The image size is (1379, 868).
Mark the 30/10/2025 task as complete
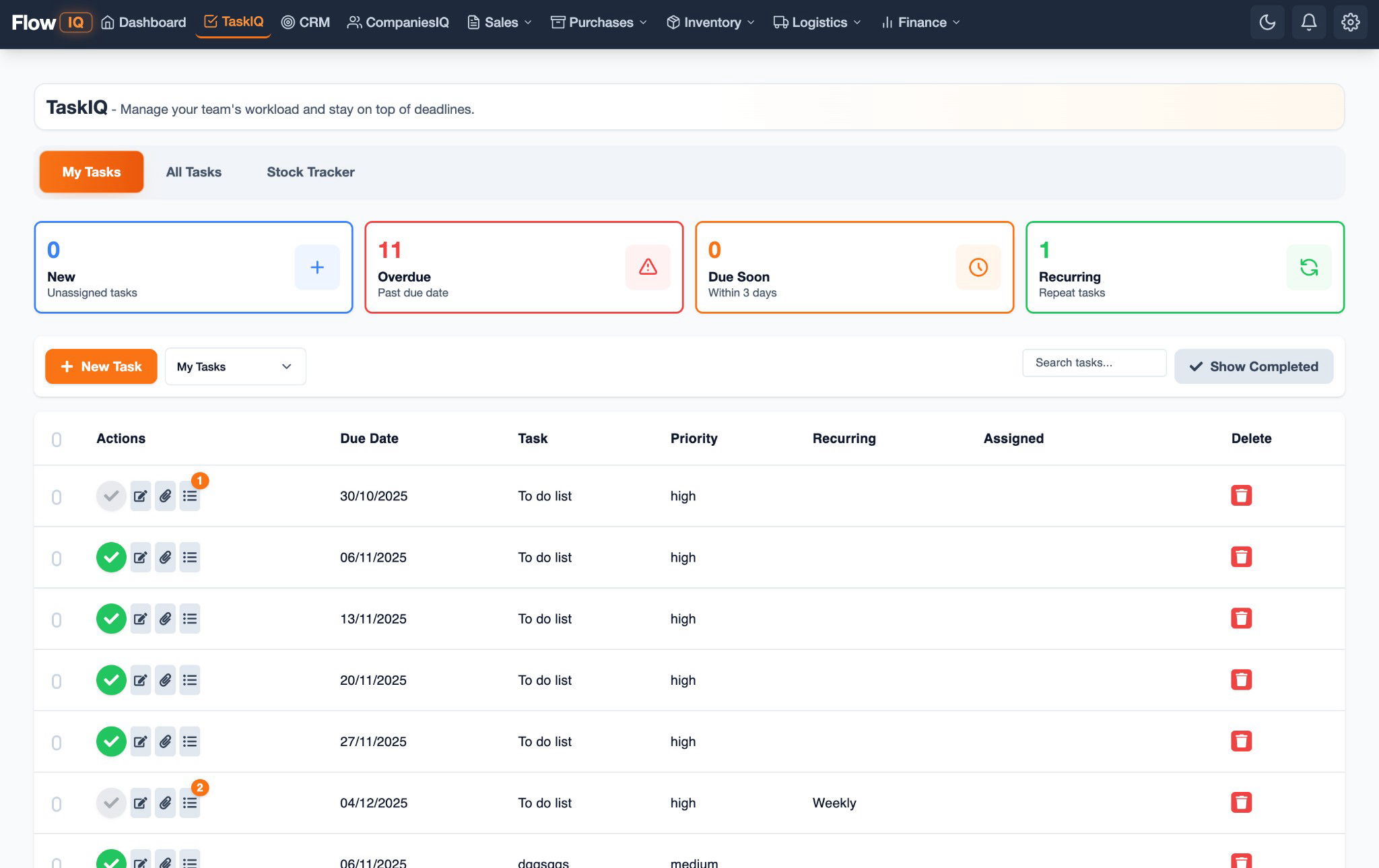click(x=111, y=496)
